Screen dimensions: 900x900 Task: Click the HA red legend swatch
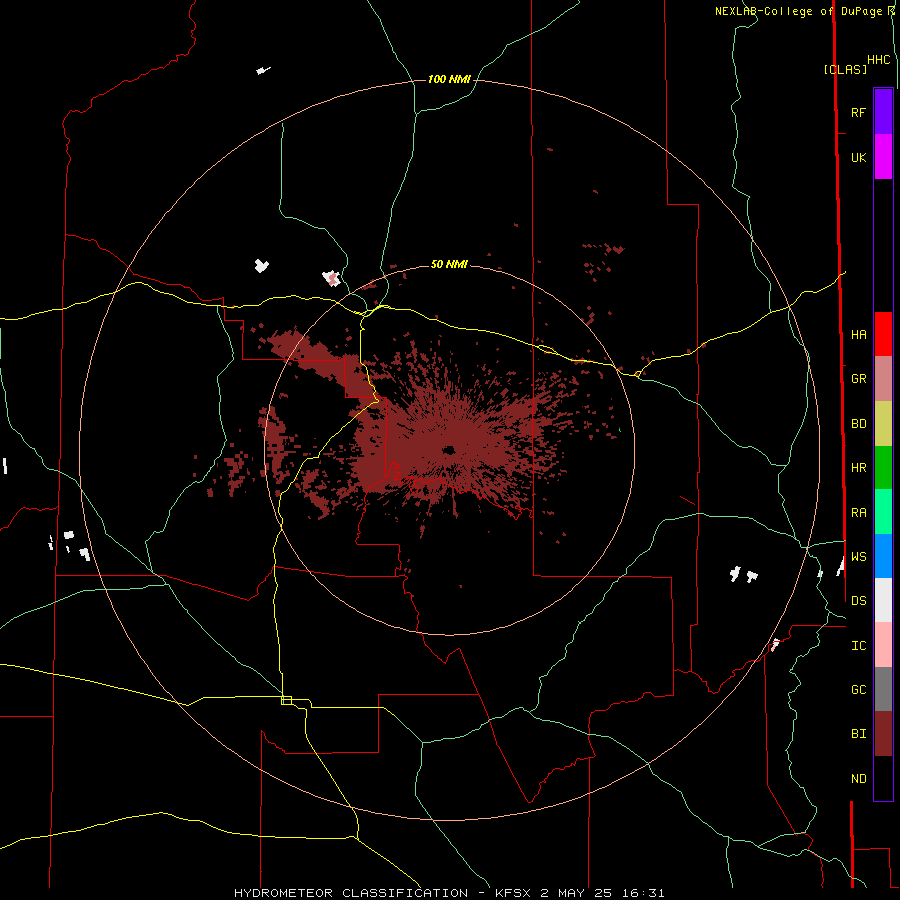(883, 334)
